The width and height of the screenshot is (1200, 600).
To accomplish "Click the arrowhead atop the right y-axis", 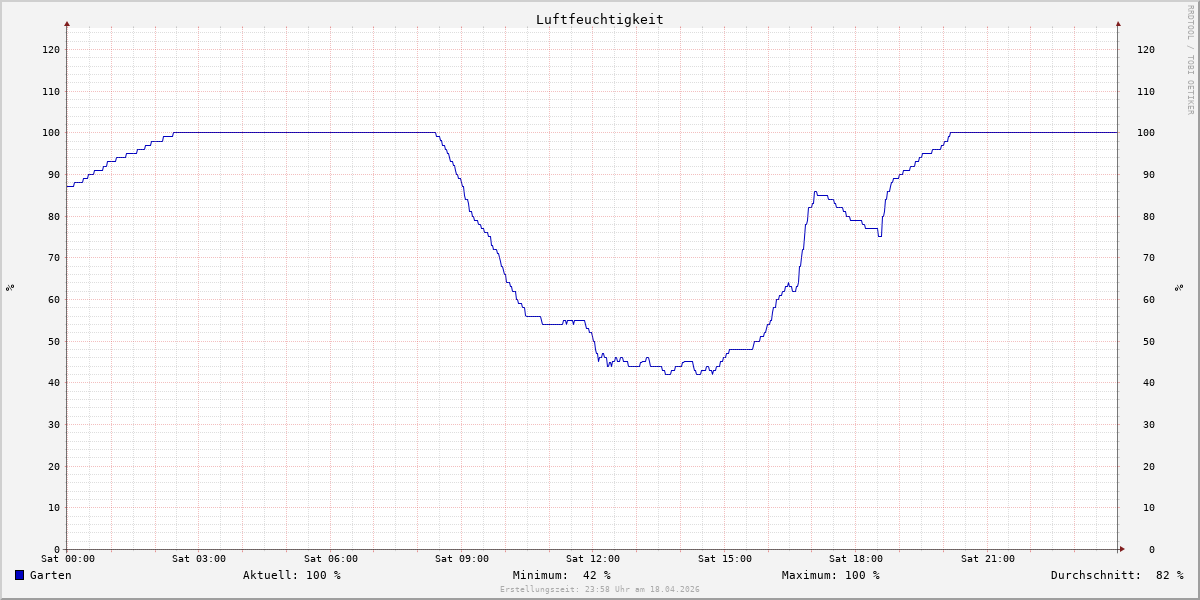I will 1118,23.
